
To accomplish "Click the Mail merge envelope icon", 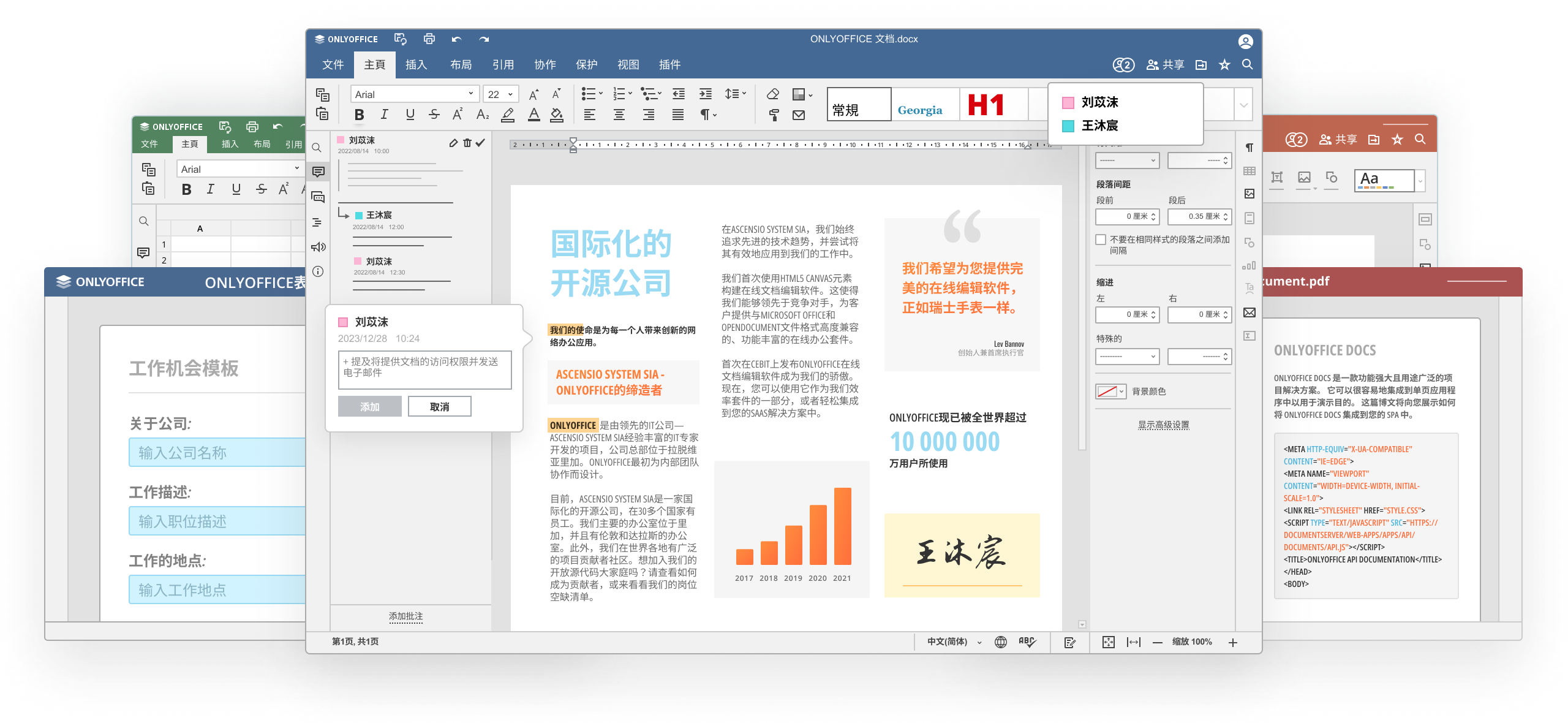I will [x=799, y=115].
